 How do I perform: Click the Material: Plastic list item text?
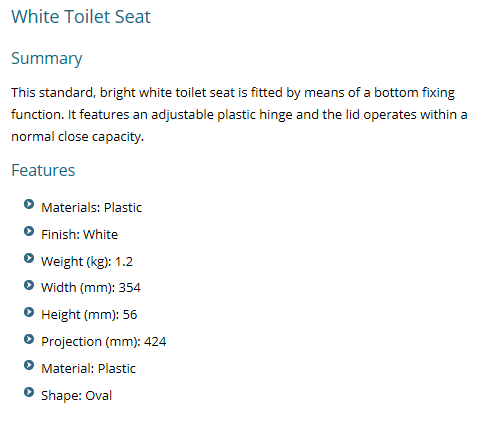click(x=88, y=369)
